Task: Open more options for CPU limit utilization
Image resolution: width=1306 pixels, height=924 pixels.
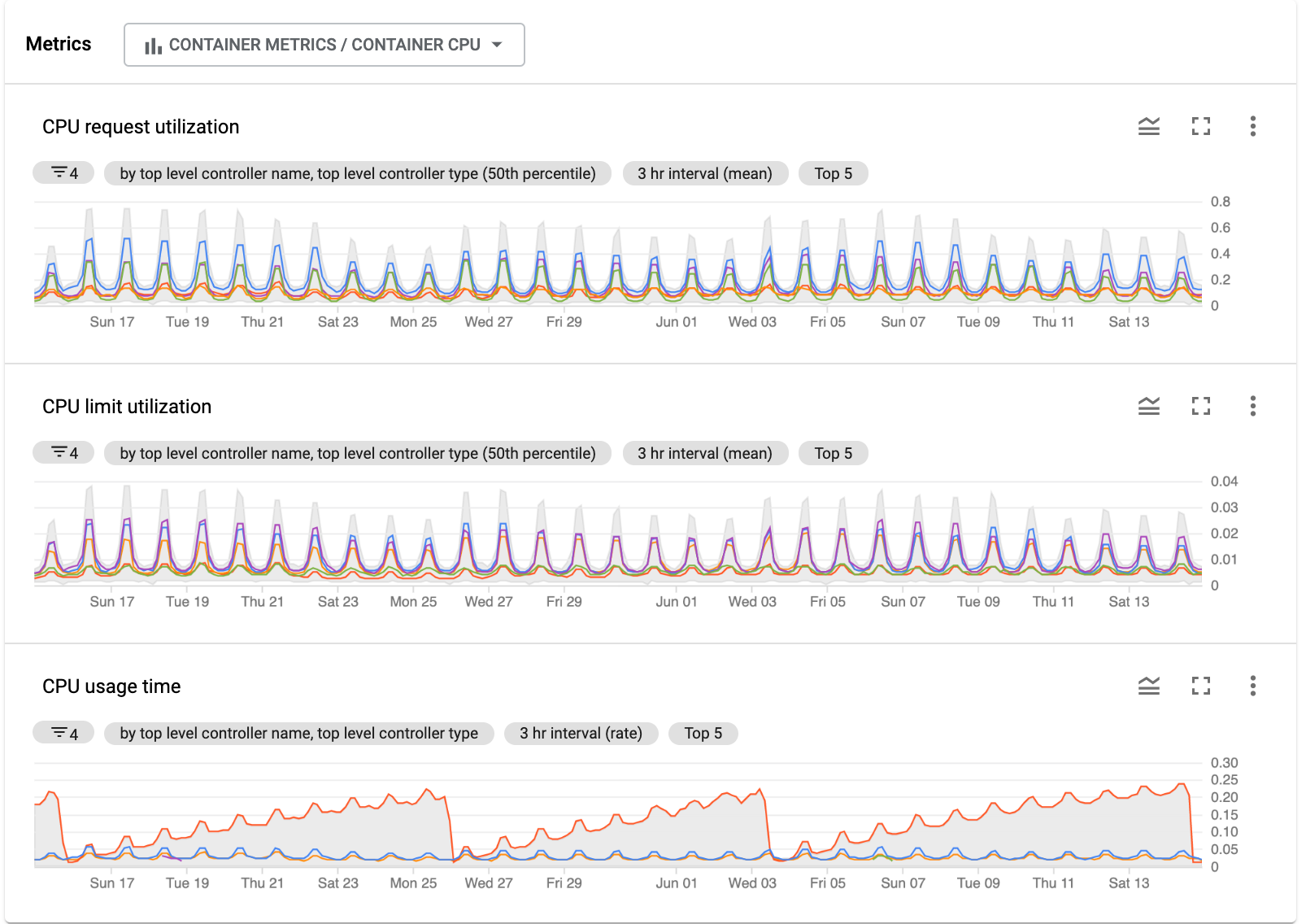Action: pos(1253,406)
